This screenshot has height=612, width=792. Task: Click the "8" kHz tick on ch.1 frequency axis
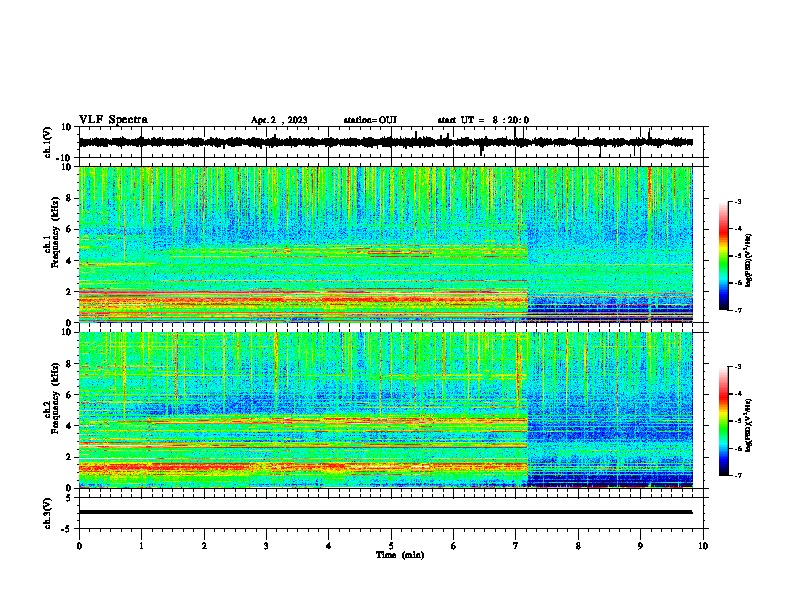(70, 198)
